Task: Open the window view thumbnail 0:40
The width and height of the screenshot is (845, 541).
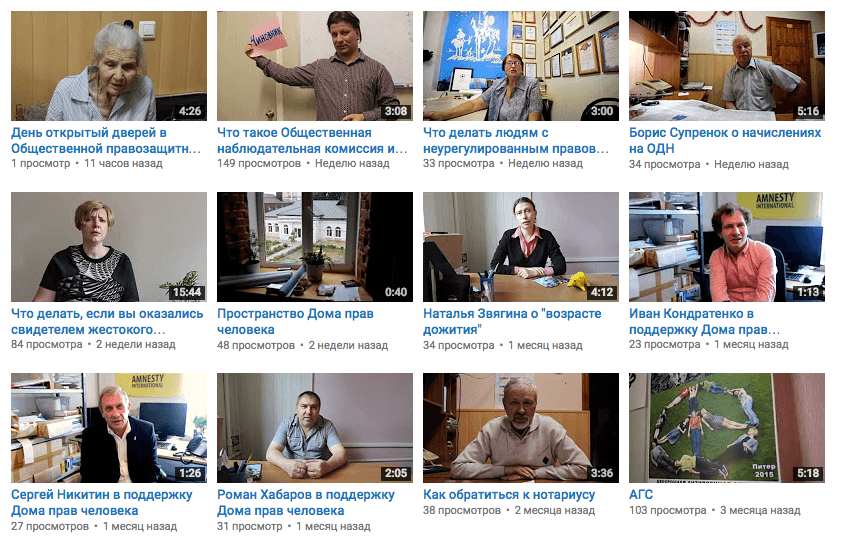Action: click(x=315, y=247)
